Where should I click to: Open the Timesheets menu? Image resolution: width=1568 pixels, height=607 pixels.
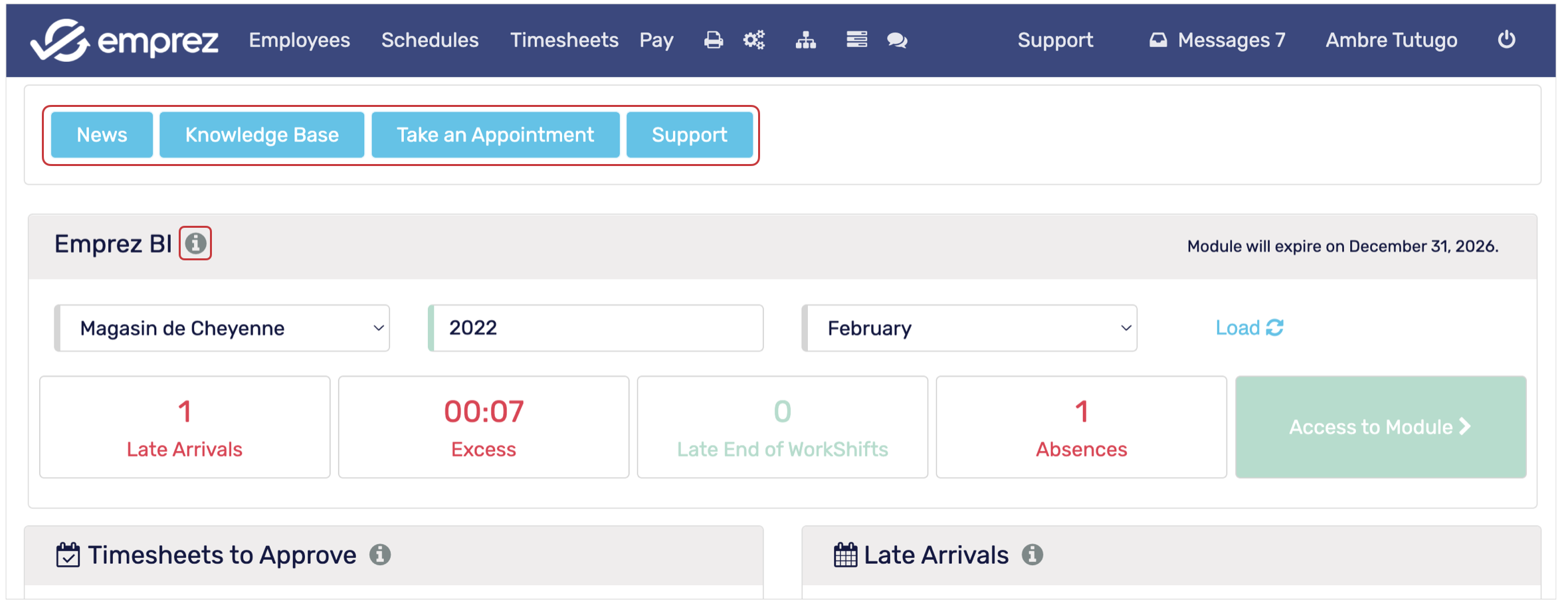564,41
